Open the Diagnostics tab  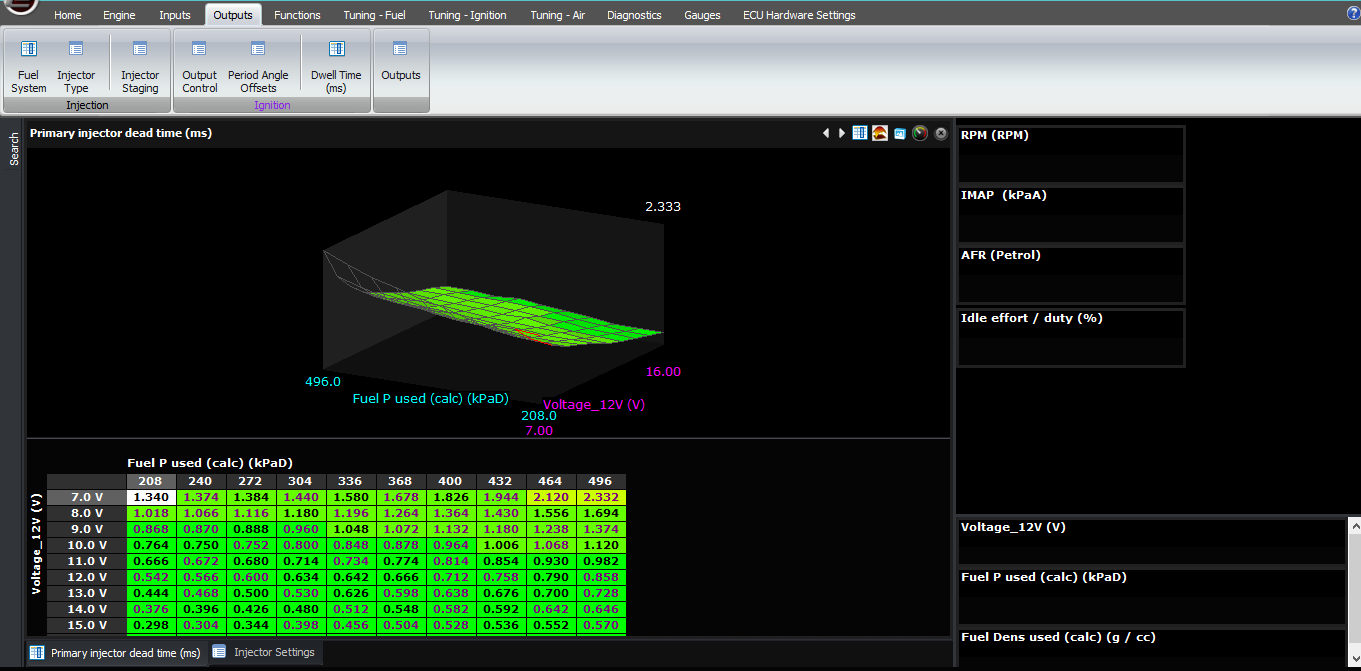[634, 15]
